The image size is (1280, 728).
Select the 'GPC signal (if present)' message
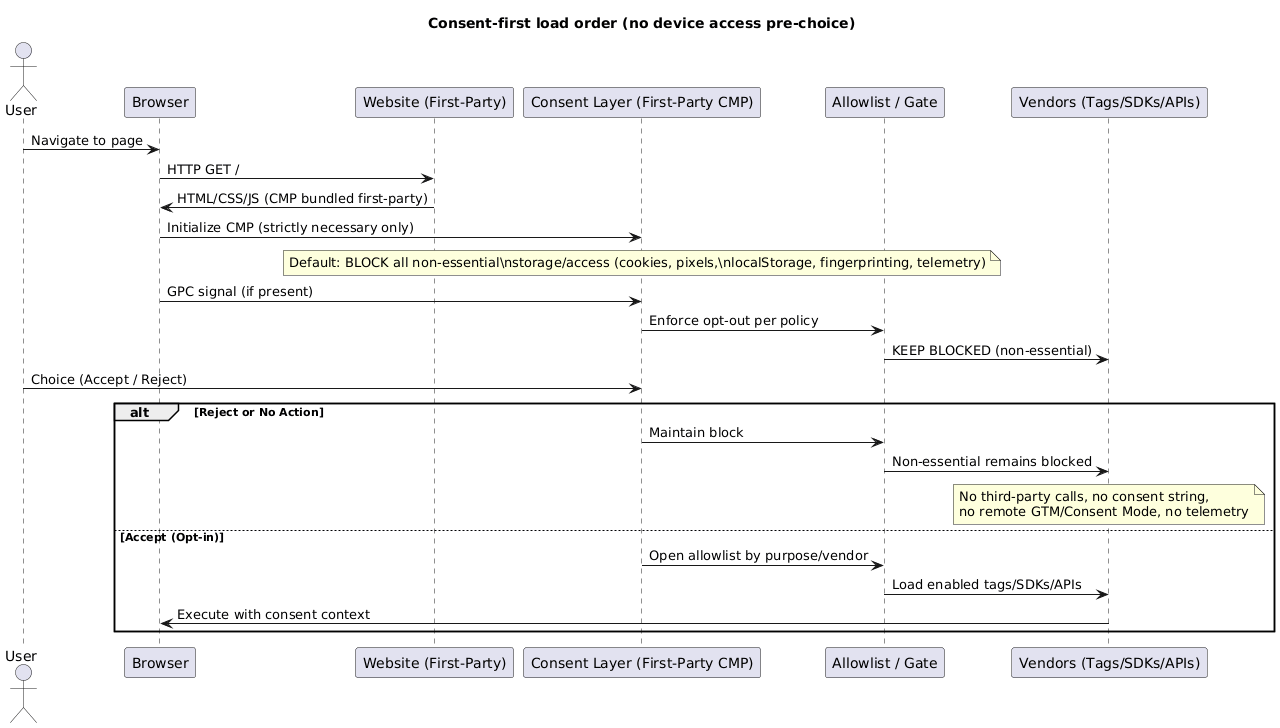(x=240, y=292)
